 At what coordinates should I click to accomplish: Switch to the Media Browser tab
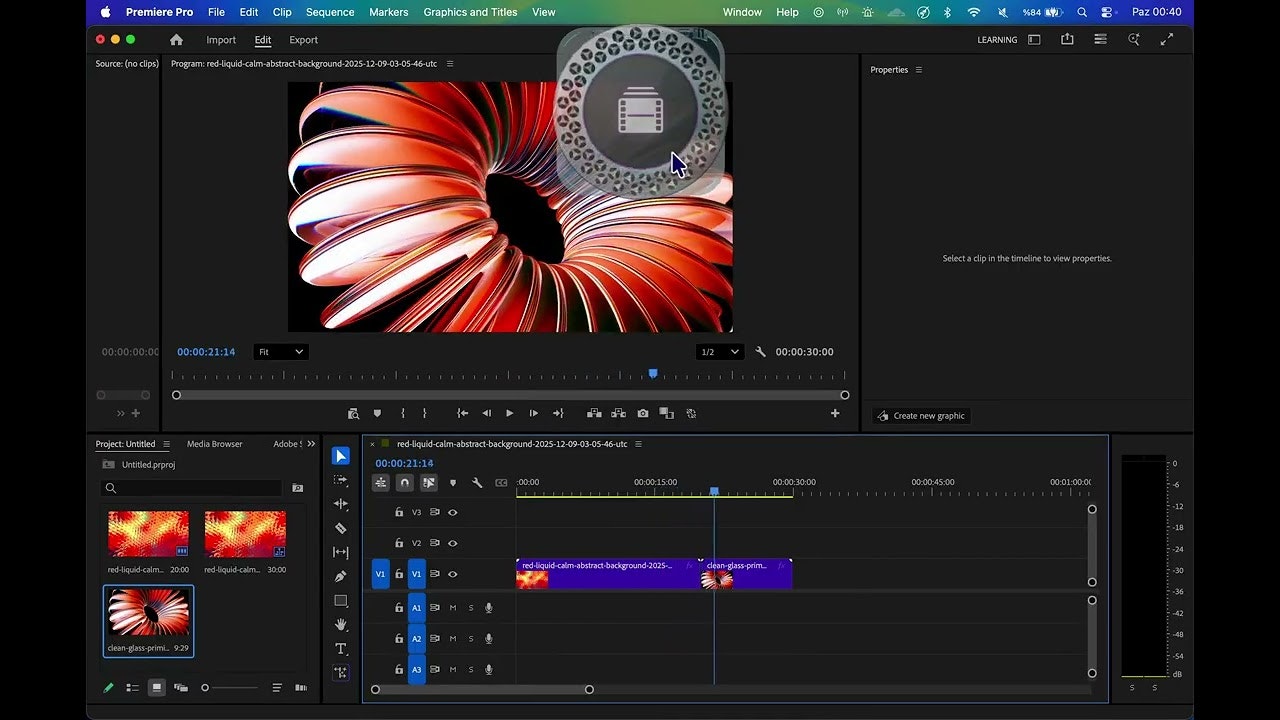[x=214, y=444]
